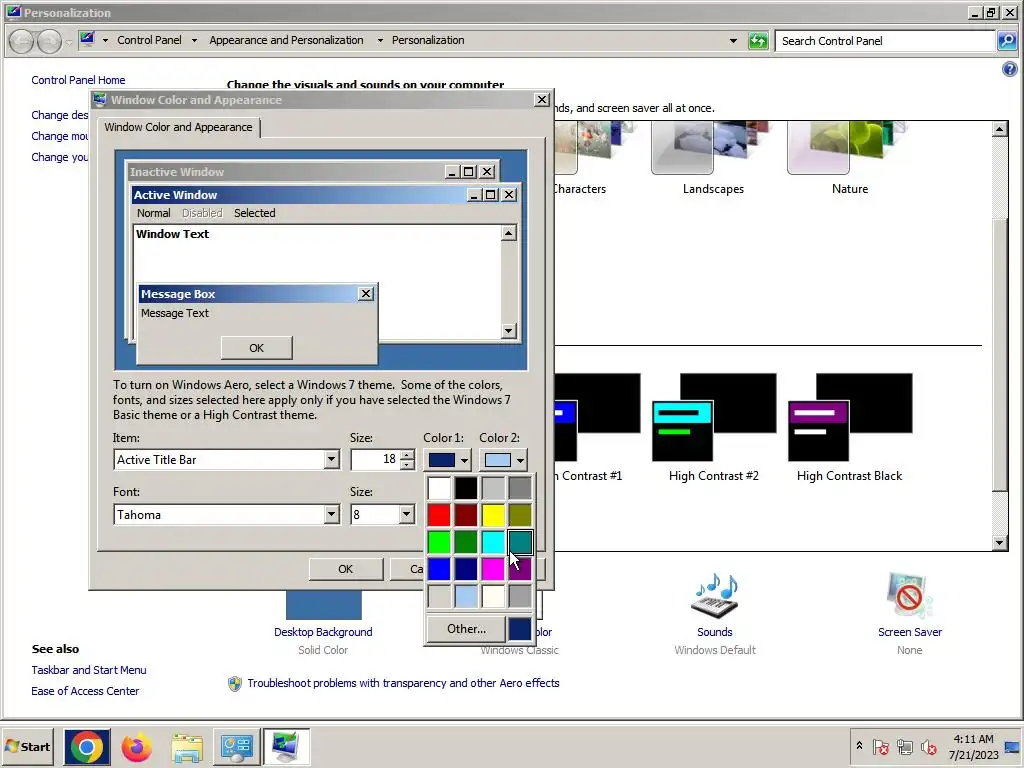
Task: Choose the cyan color swatch
Action: click(493, 542)
